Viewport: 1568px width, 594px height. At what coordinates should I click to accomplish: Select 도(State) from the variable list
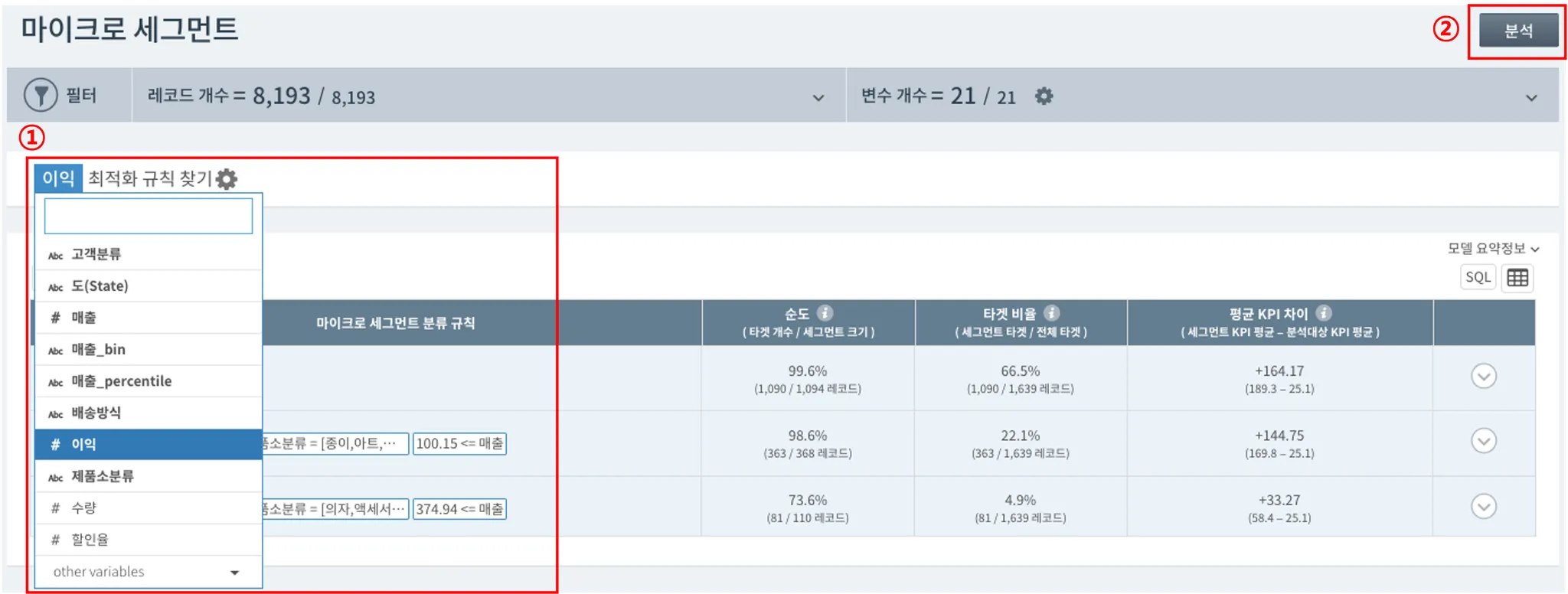(149, 286)
